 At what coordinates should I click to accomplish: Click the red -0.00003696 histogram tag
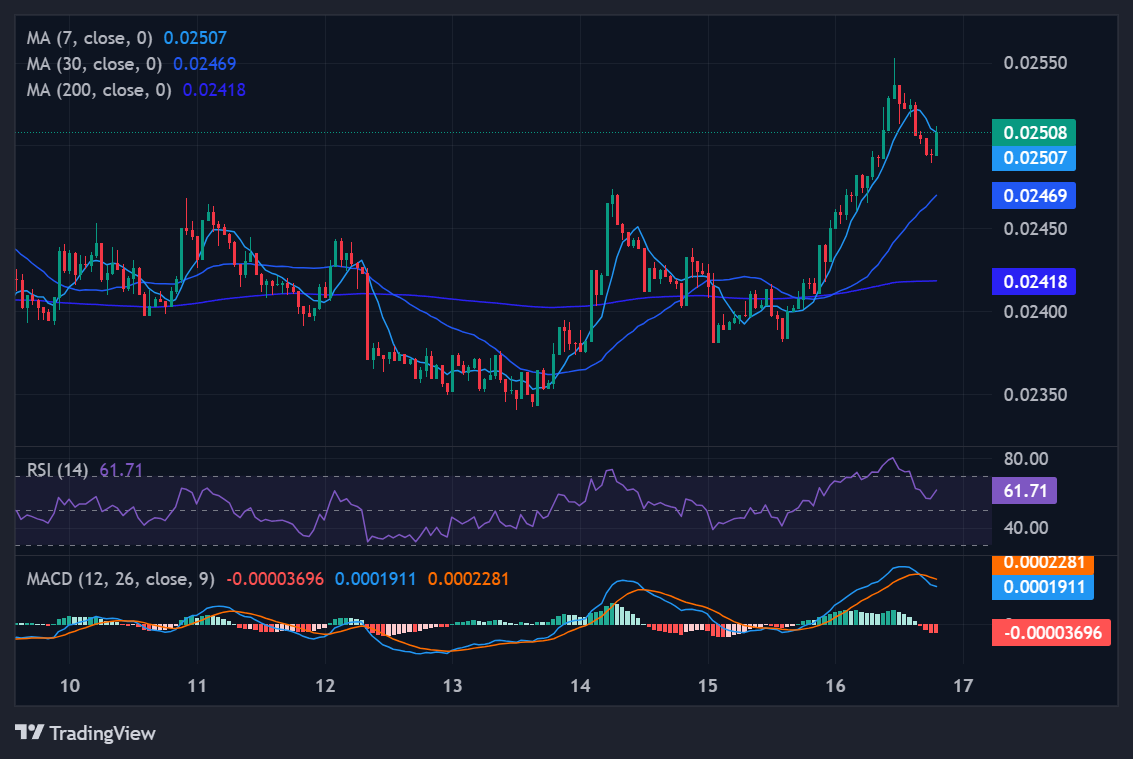click(x=1050, y=632)
